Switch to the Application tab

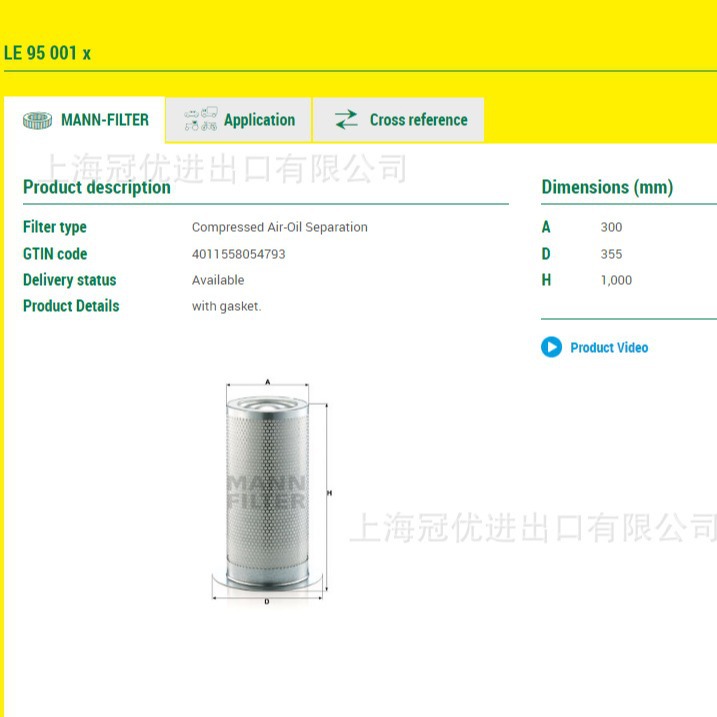coord(238,120)
